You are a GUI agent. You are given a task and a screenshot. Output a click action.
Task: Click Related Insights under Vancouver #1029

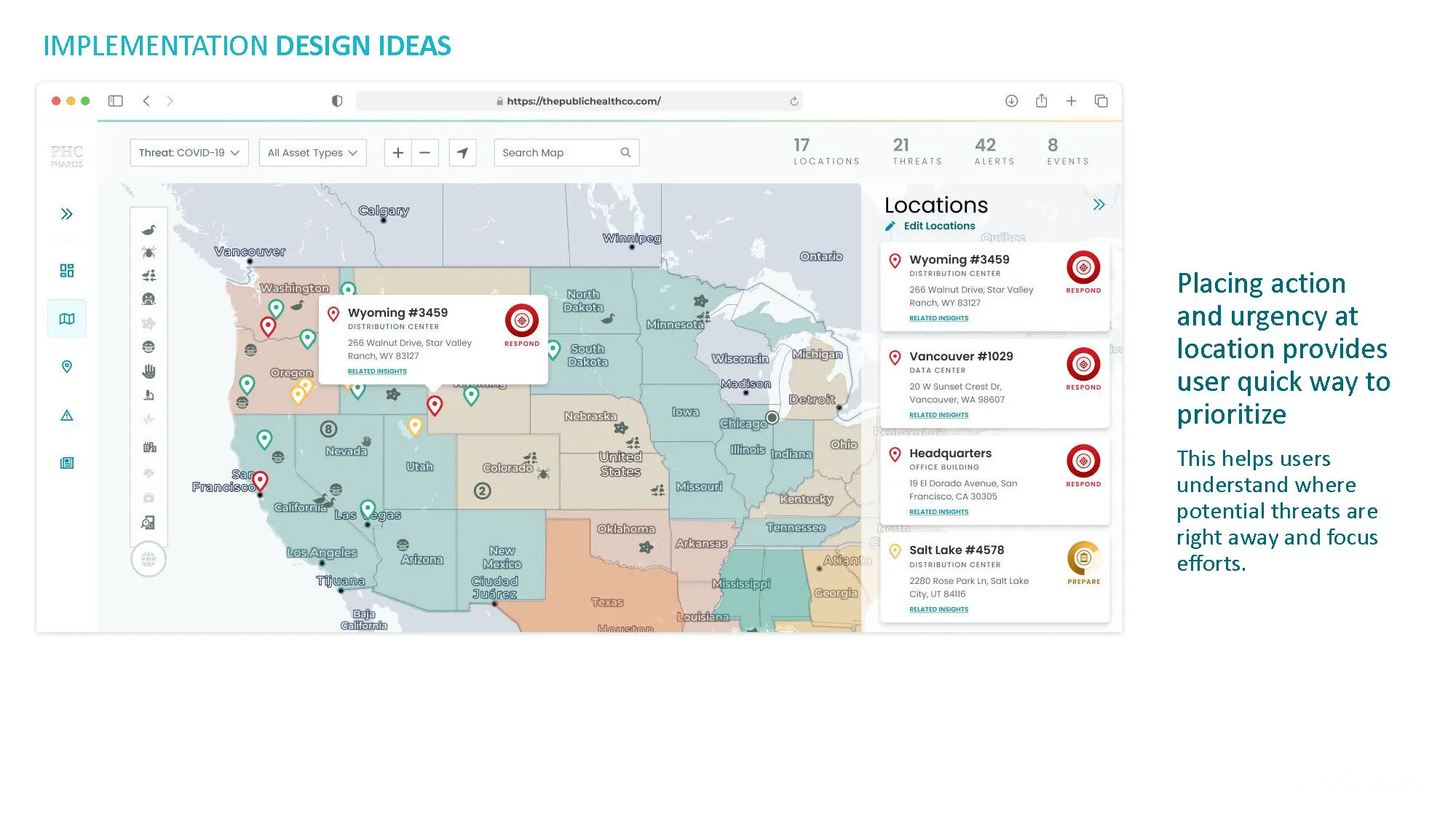[x=938, y=415]
